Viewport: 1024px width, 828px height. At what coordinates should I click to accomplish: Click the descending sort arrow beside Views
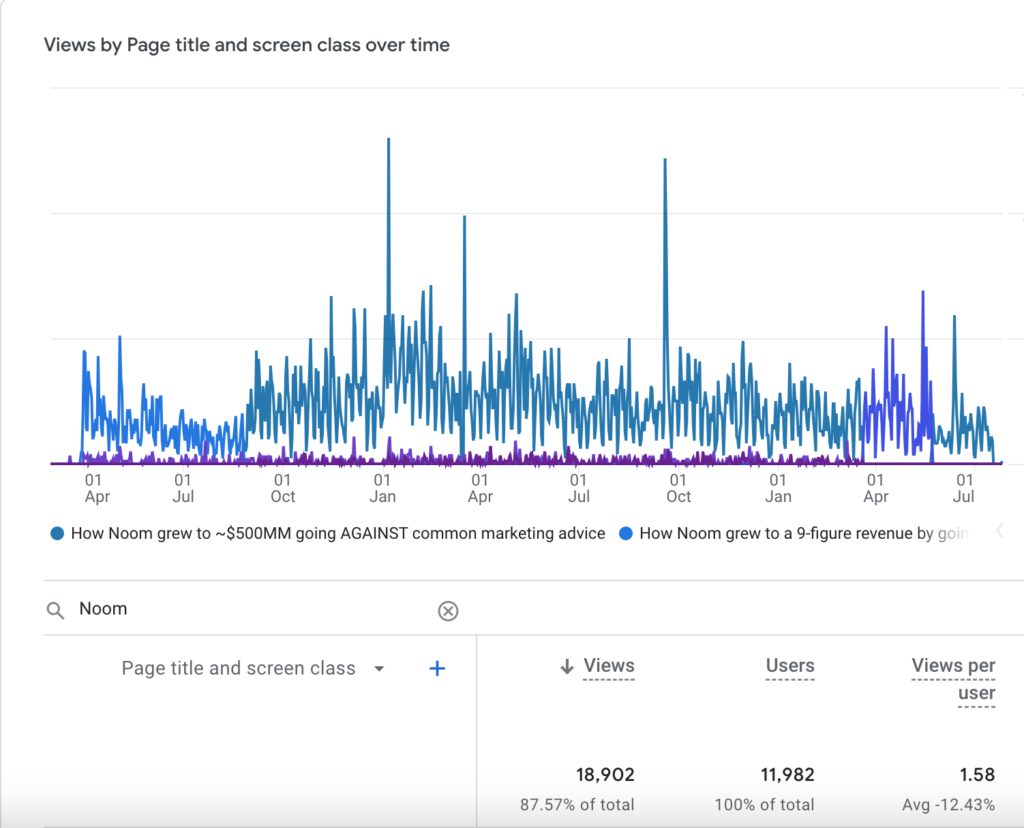point(566,665)
